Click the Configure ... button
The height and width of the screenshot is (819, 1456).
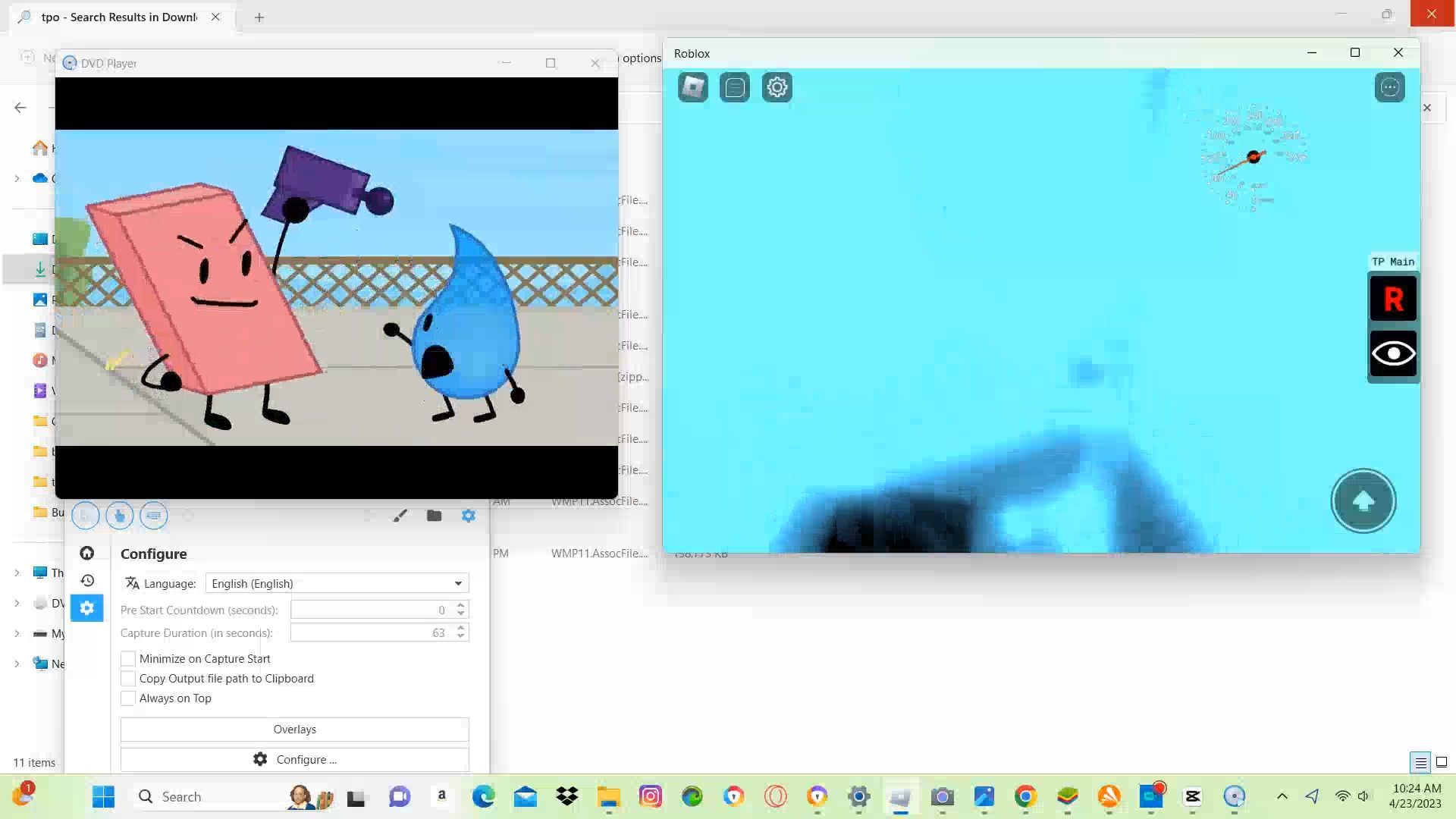[x=294, y=759]
